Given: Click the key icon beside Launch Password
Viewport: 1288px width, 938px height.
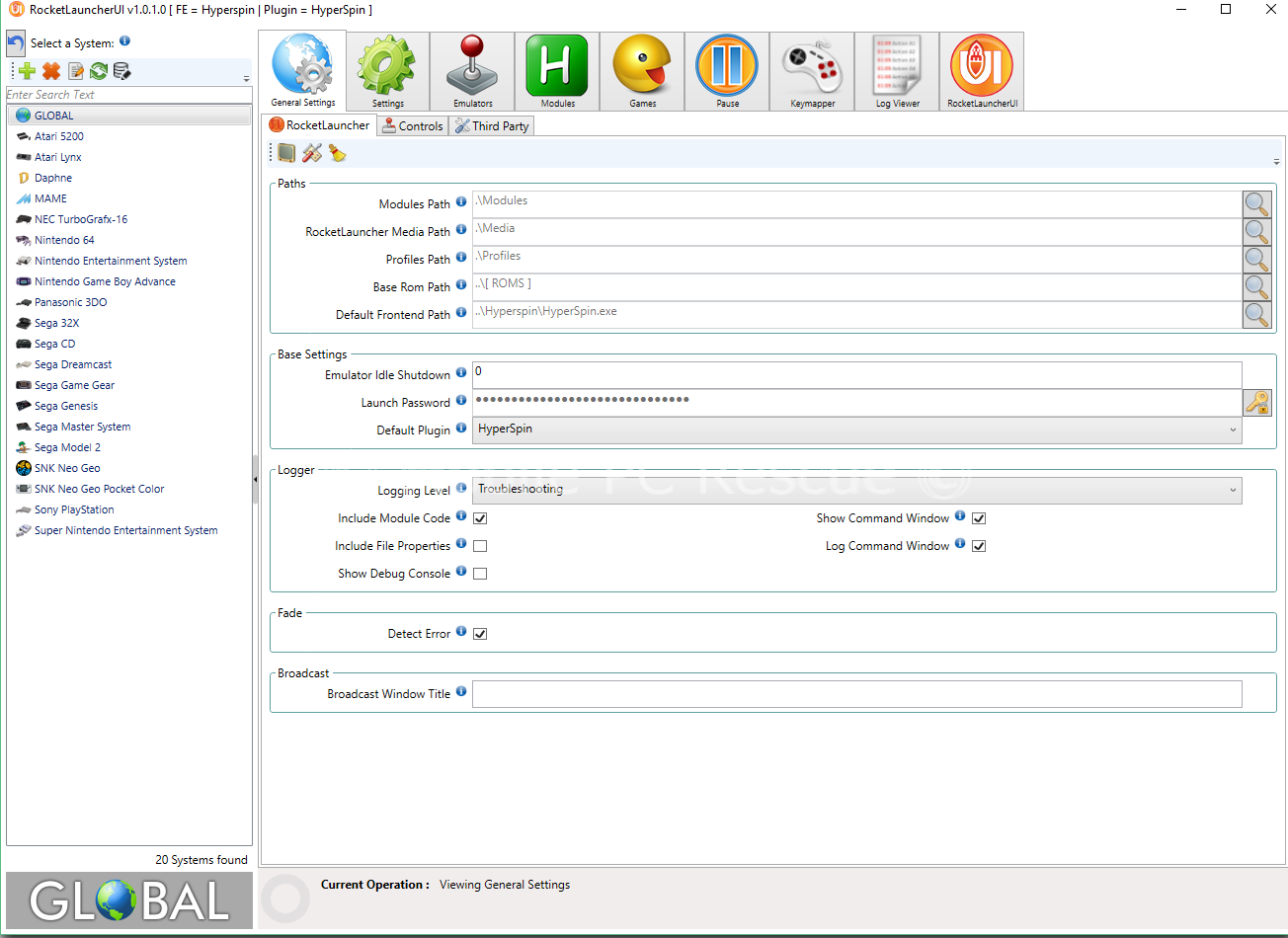Looking at the screenshot, I should point(1256,403).
